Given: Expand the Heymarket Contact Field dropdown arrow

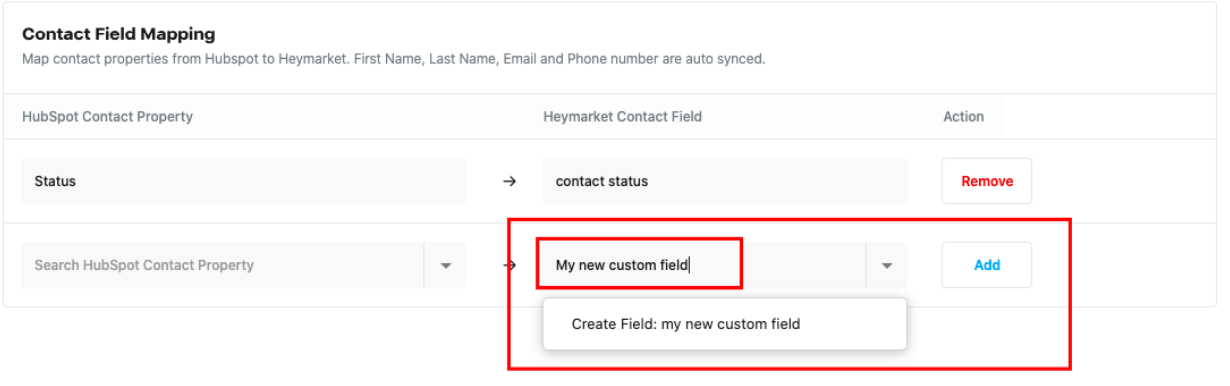Looking at the screenshot, I should (x=886, y=265).
